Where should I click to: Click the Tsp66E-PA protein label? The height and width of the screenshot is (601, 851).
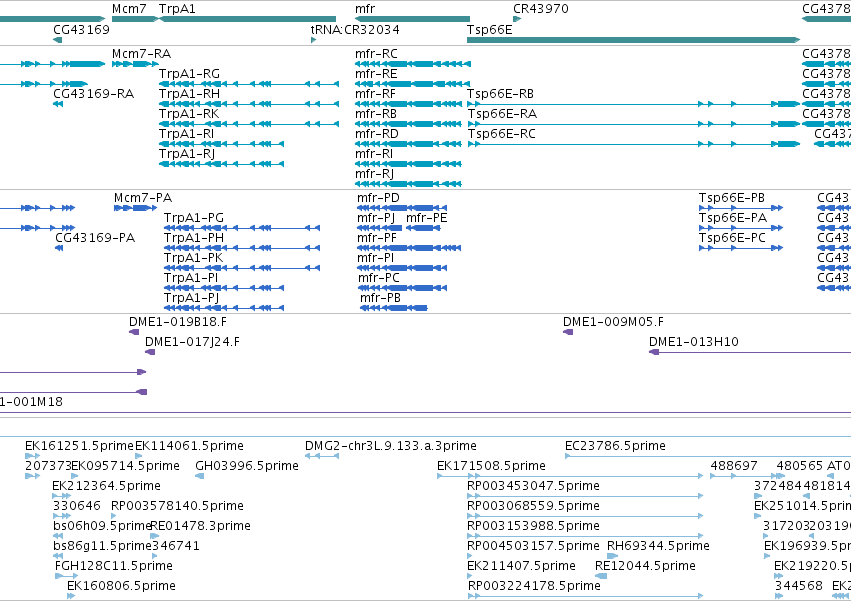[x=733, y=218]
